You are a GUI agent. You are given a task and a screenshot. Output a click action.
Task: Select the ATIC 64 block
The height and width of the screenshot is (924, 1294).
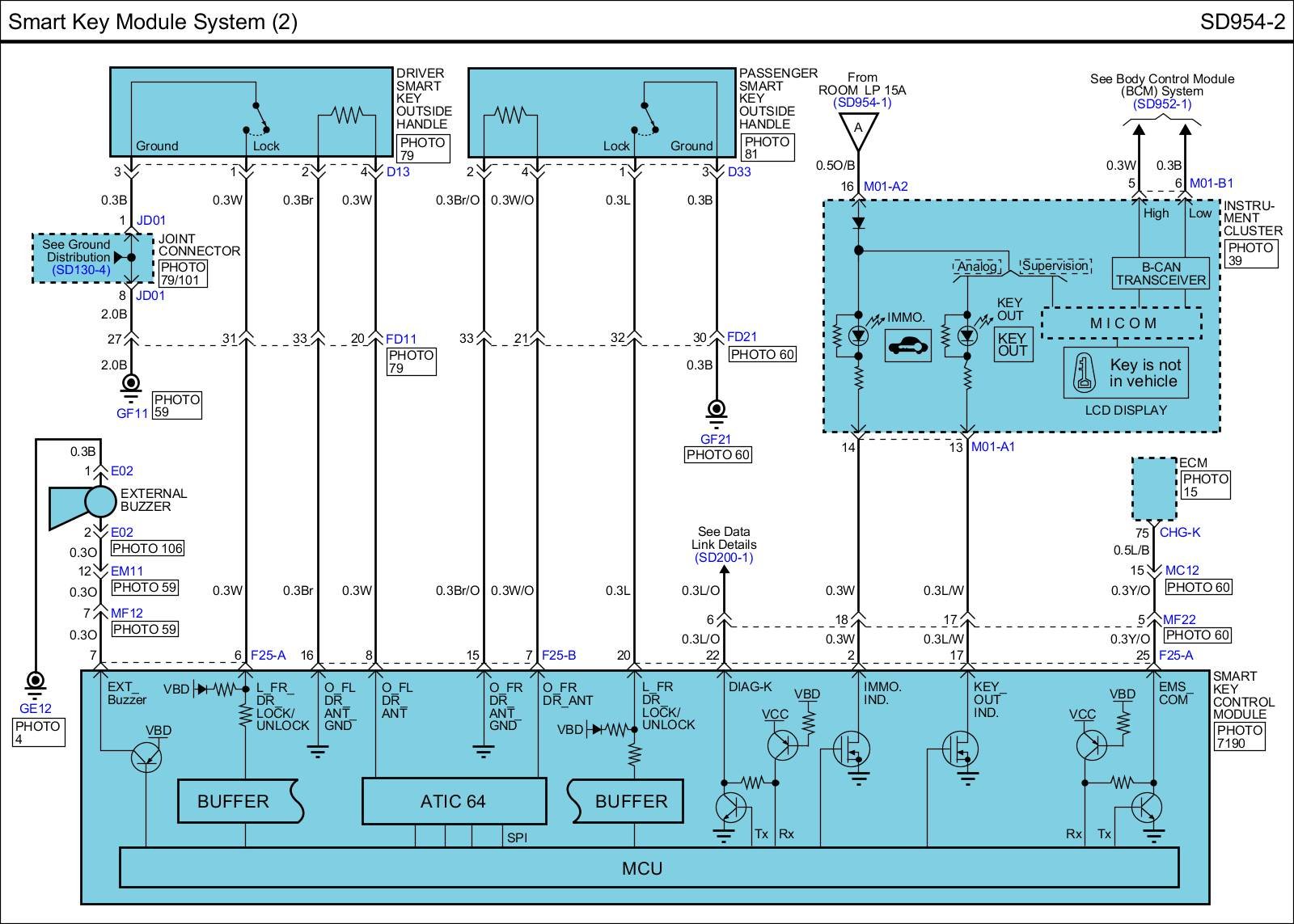(453, 801)
